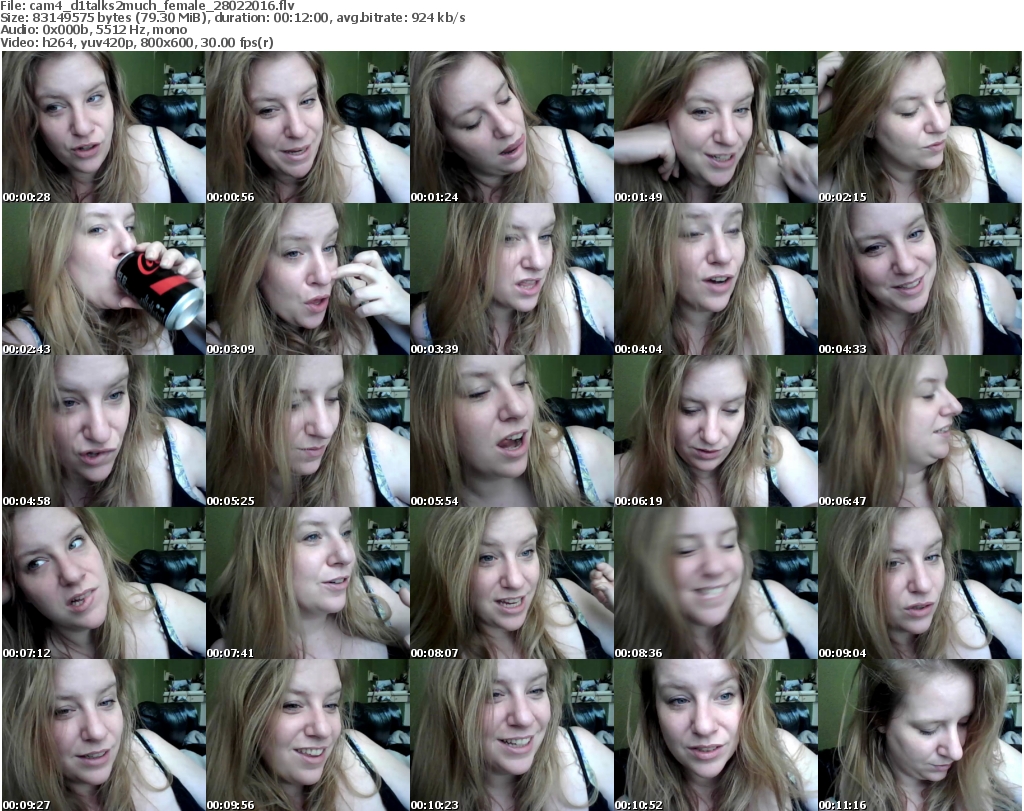Pick the 00:09:56 frame

point(308,735)
